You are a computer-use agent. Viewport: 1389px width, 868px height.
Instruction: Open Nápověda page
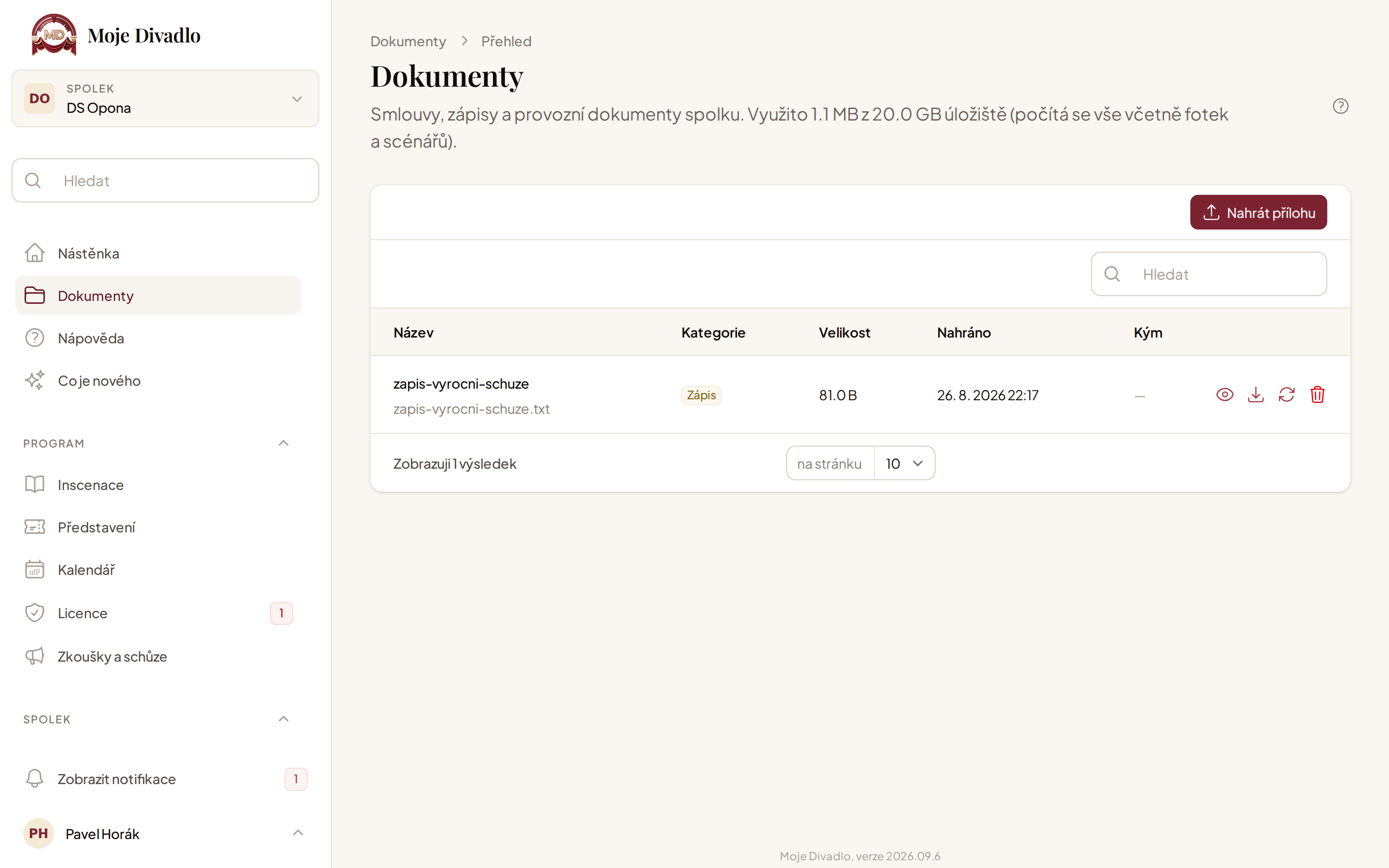158,338
